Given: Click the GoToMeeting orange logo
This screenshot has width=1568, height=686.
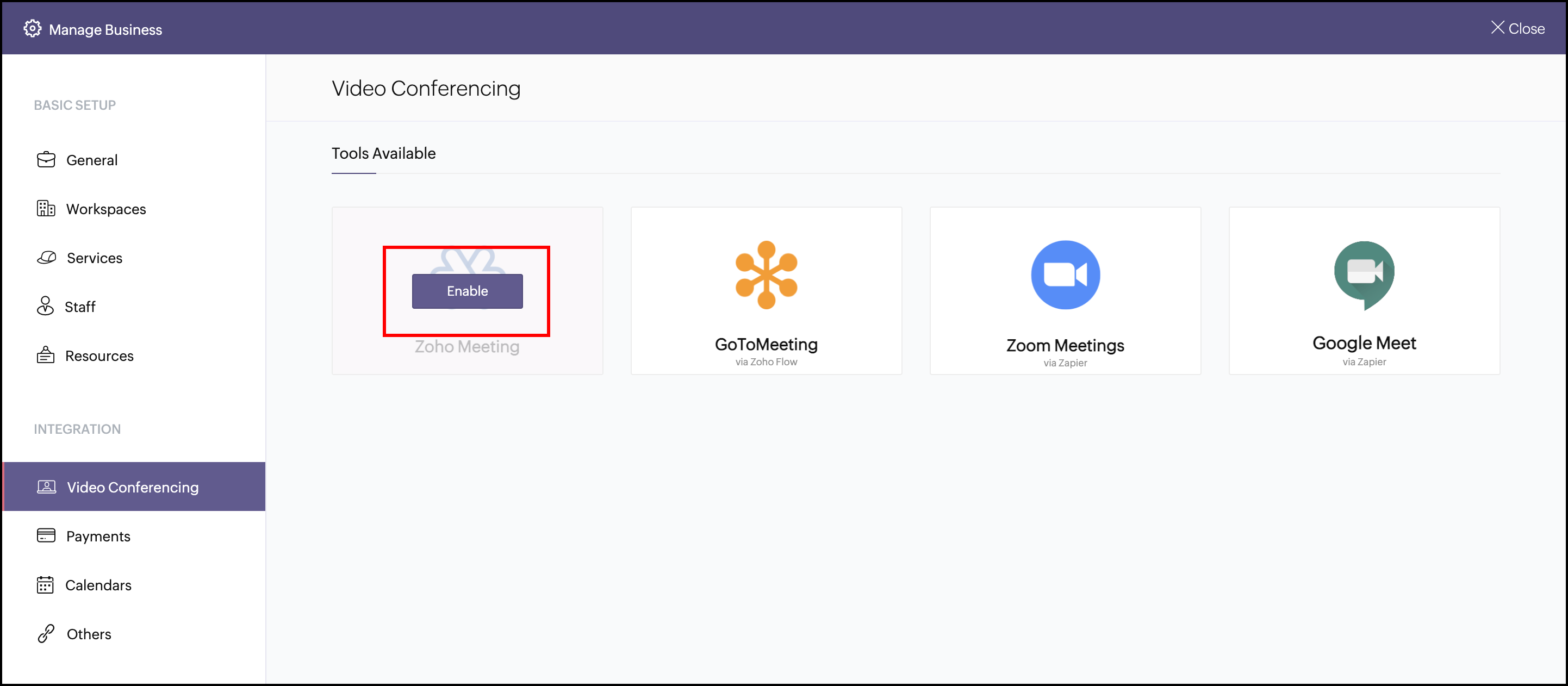Looking at the screenshot, I should (766, 275).
